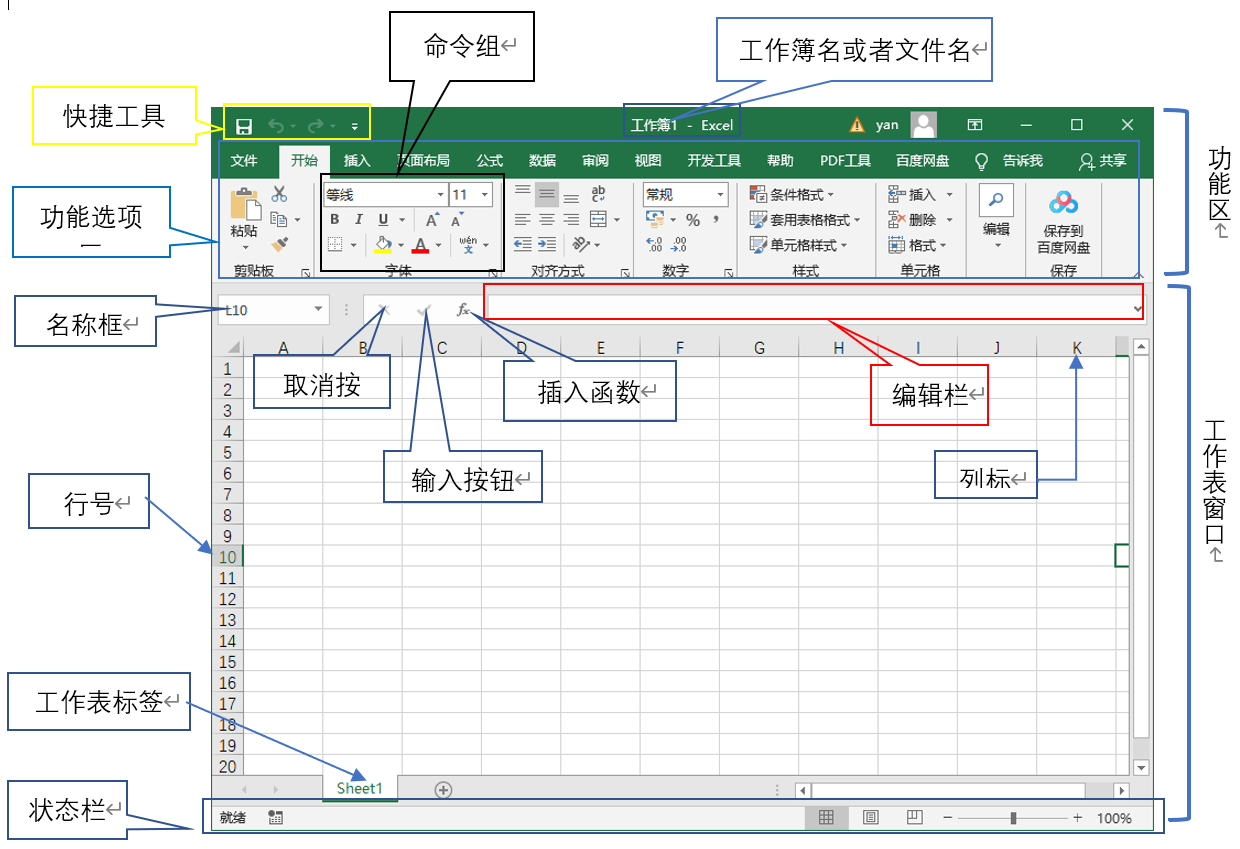The width and height of the screenshot is (1240, 849).
Task: Switch to the 公式 tab
Action: (x=489, y=160)
